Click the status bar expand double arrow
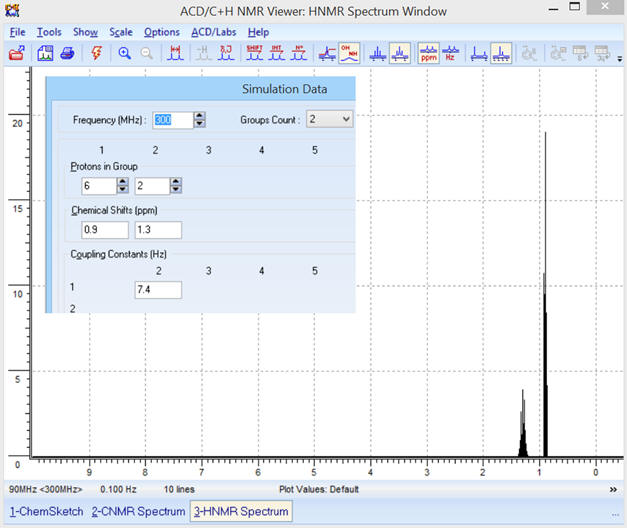This screenshot has width=627, height=528. (613, 490)
